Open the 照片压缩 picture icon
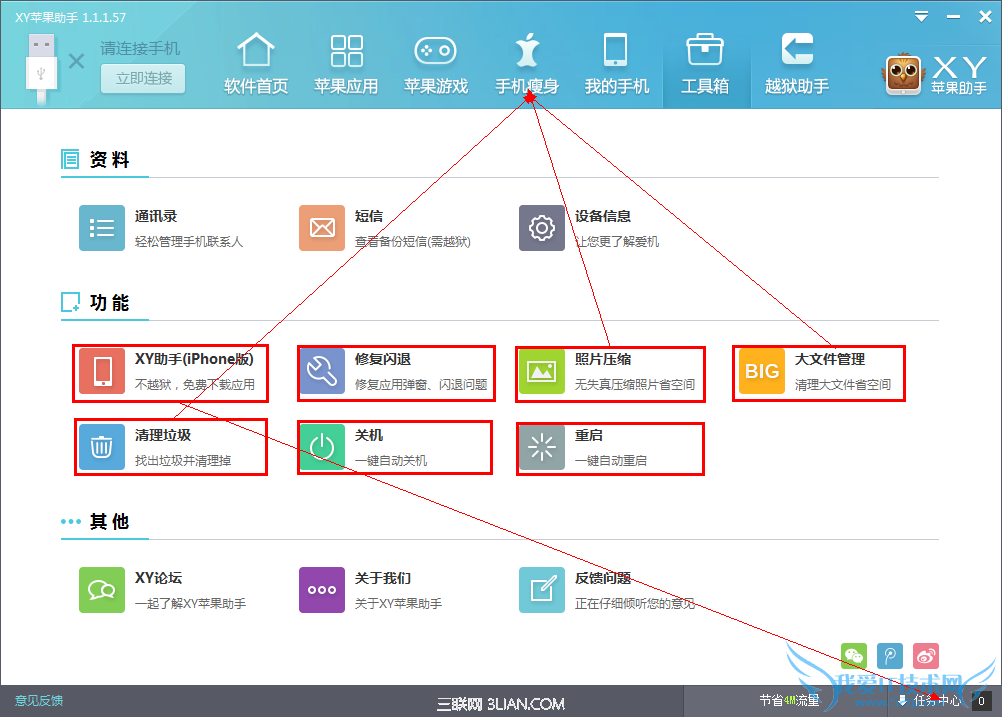The height and width of the screenshot is (717, 1002). pyautogui.click(x=541, y=371)
